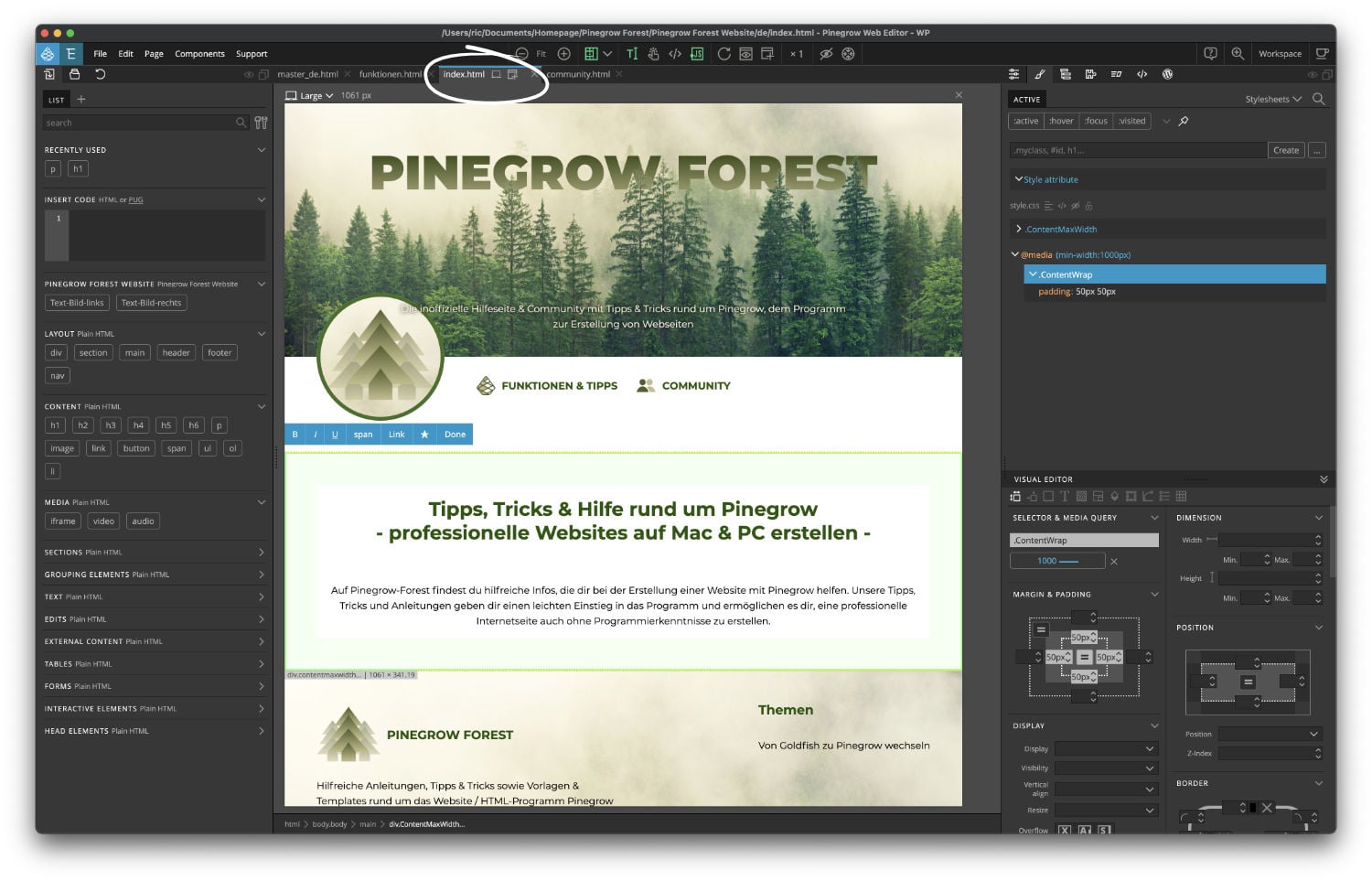Click the 1000 media query breakpoint selector

(x=1057, y=561)
